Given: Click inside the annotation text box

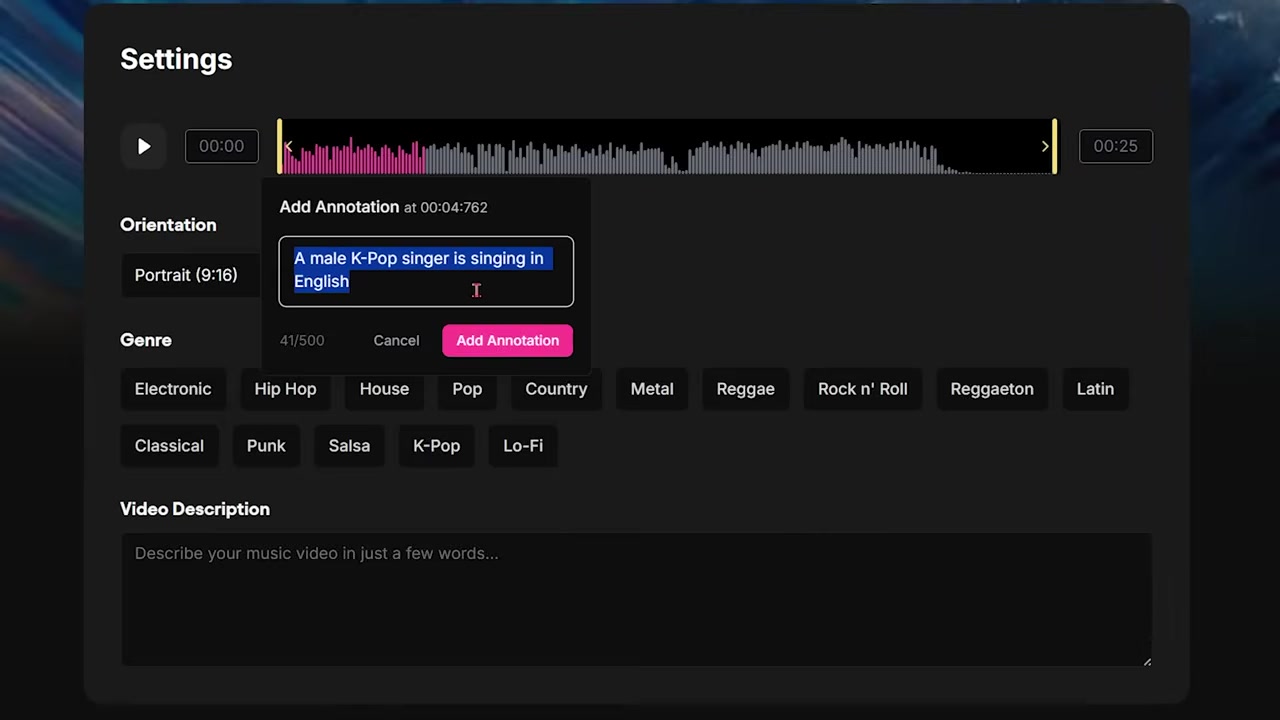Looking at the screenshot, I should pyautogui.click(x=426, y=271).
